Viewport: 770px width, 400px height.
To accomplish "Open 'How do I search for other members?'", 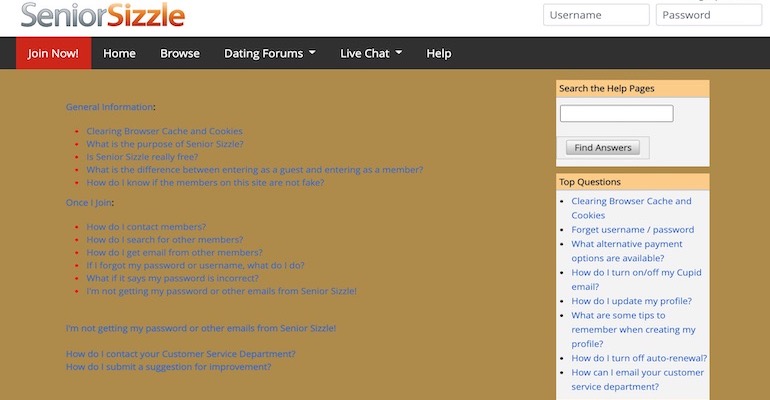I will 164,240.
